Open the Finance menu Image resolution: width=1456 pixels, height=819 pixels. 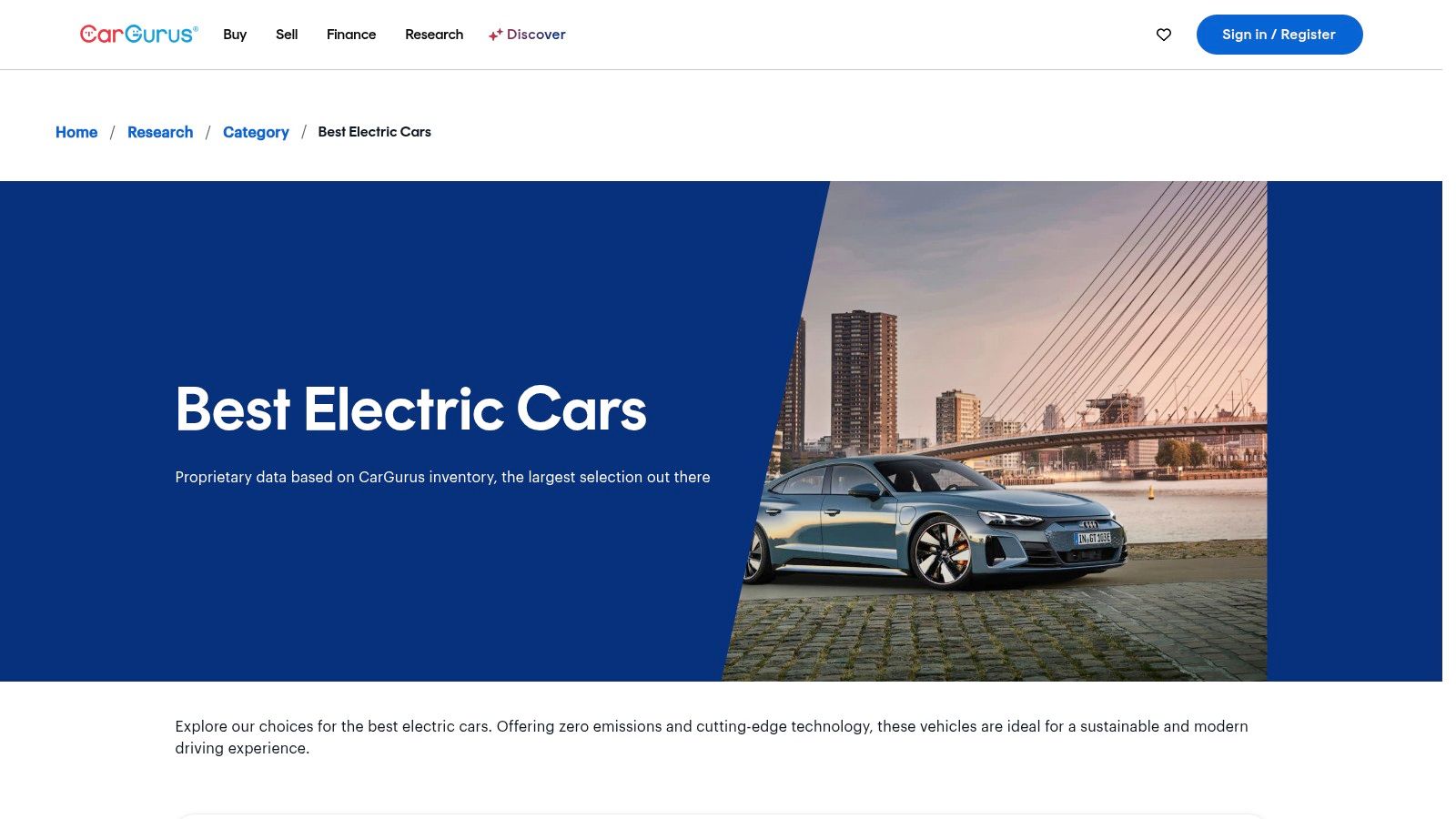coord(351,35)
